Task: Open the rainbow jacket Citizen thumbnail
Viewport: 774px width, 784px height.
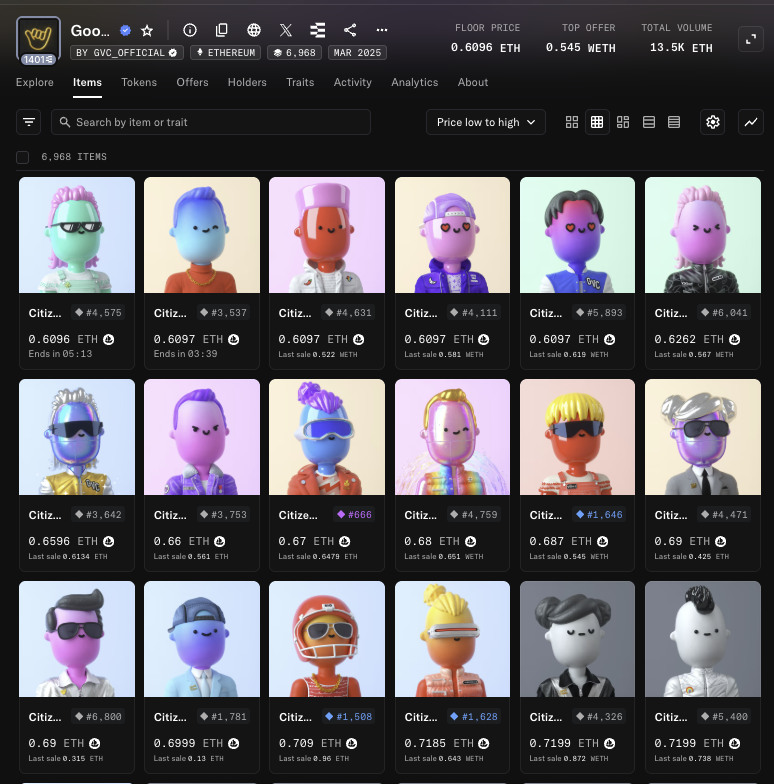Action: click(452, 437)
